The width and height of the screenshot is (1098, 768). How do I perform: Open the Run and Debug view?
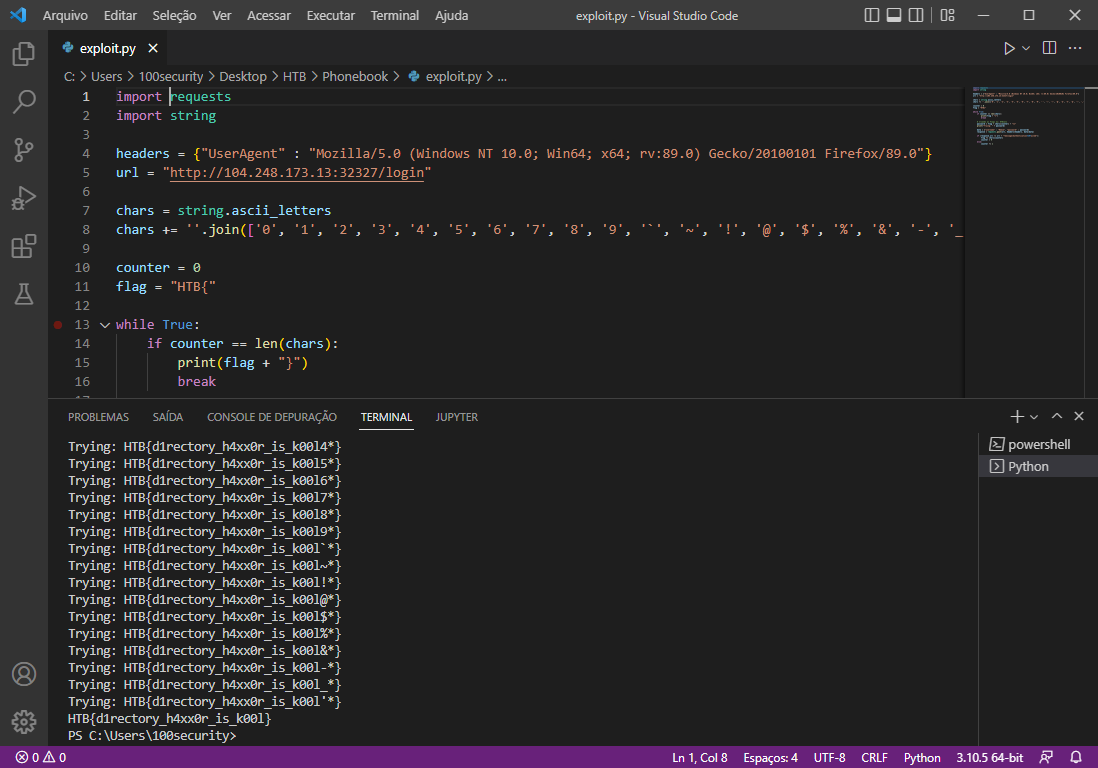(x=24, y=198)
